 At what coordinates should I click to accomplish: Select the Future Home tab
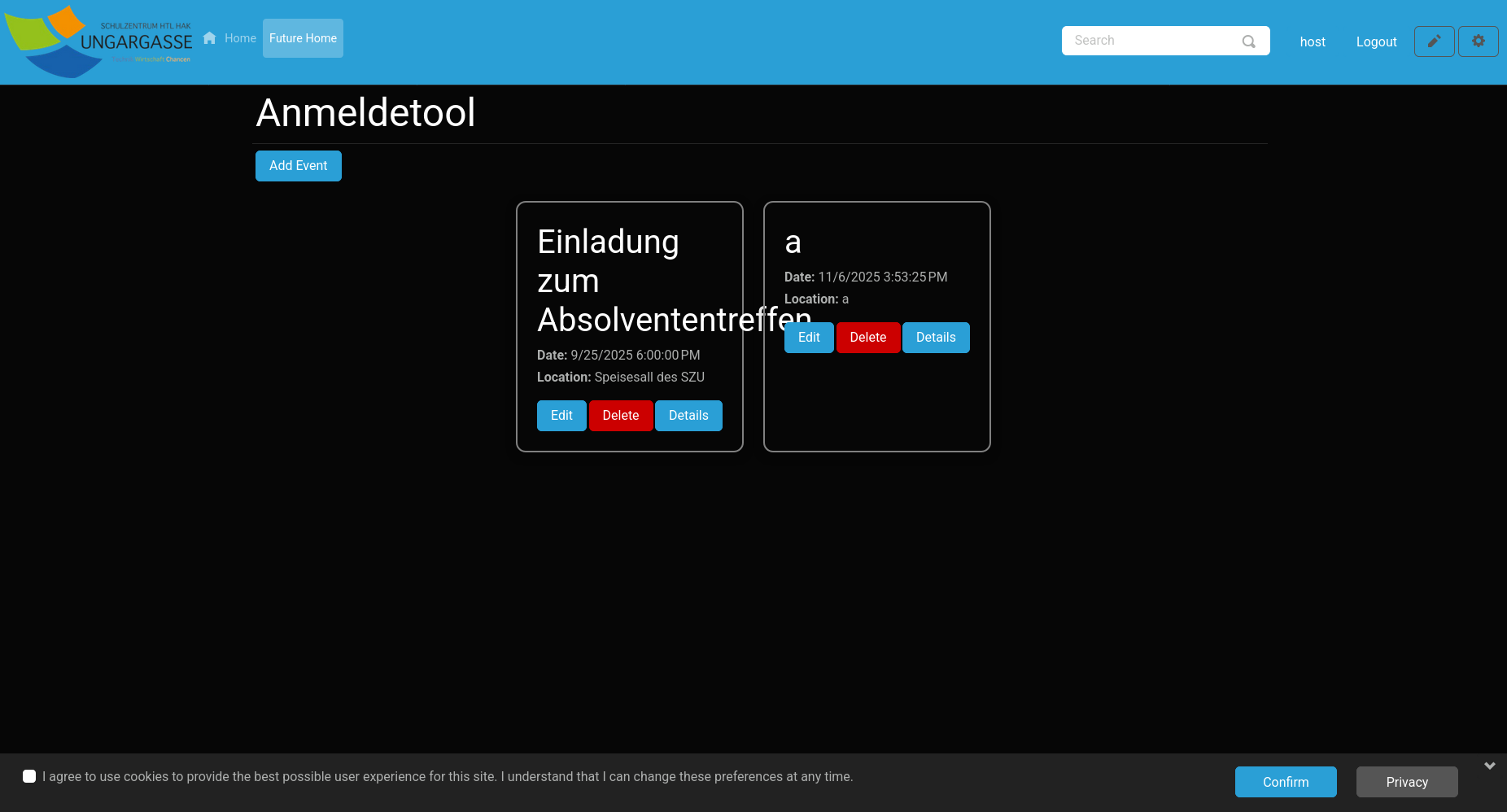pos(303,38)
